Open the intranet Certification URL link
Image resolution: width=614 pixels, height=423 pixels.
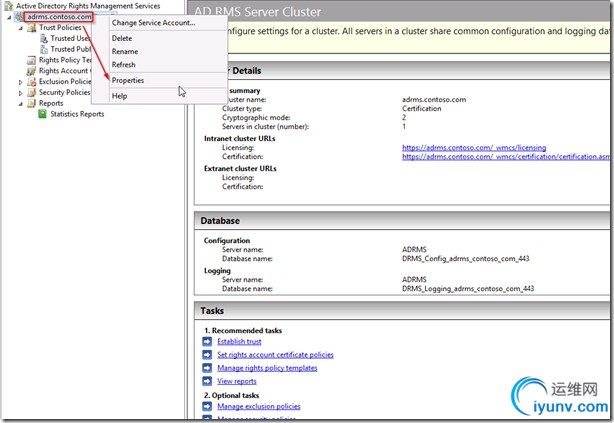tap(506, 157)
